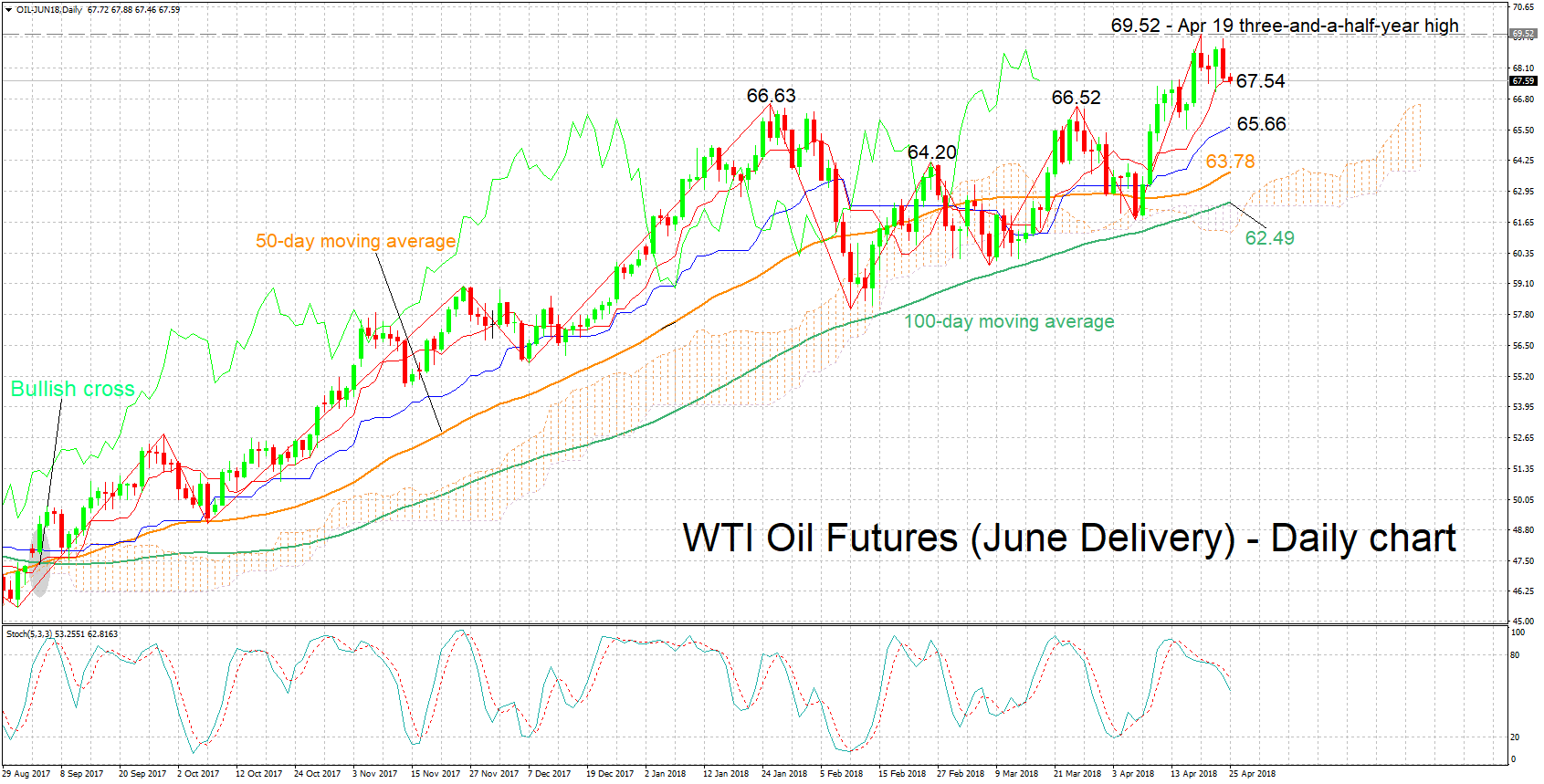Click the green 62.49 moving average value
The image size is (1544, 784).
pos(1269,238)
